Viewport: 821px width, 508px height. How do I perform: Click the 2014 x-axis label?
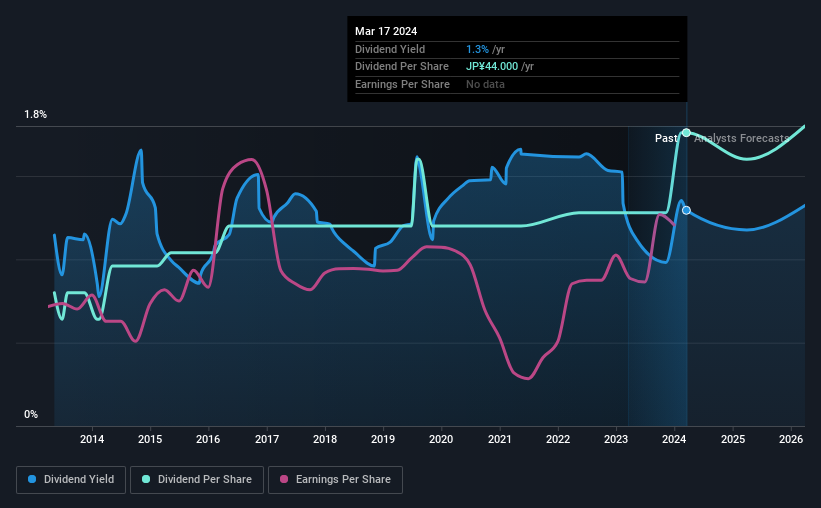92,439
